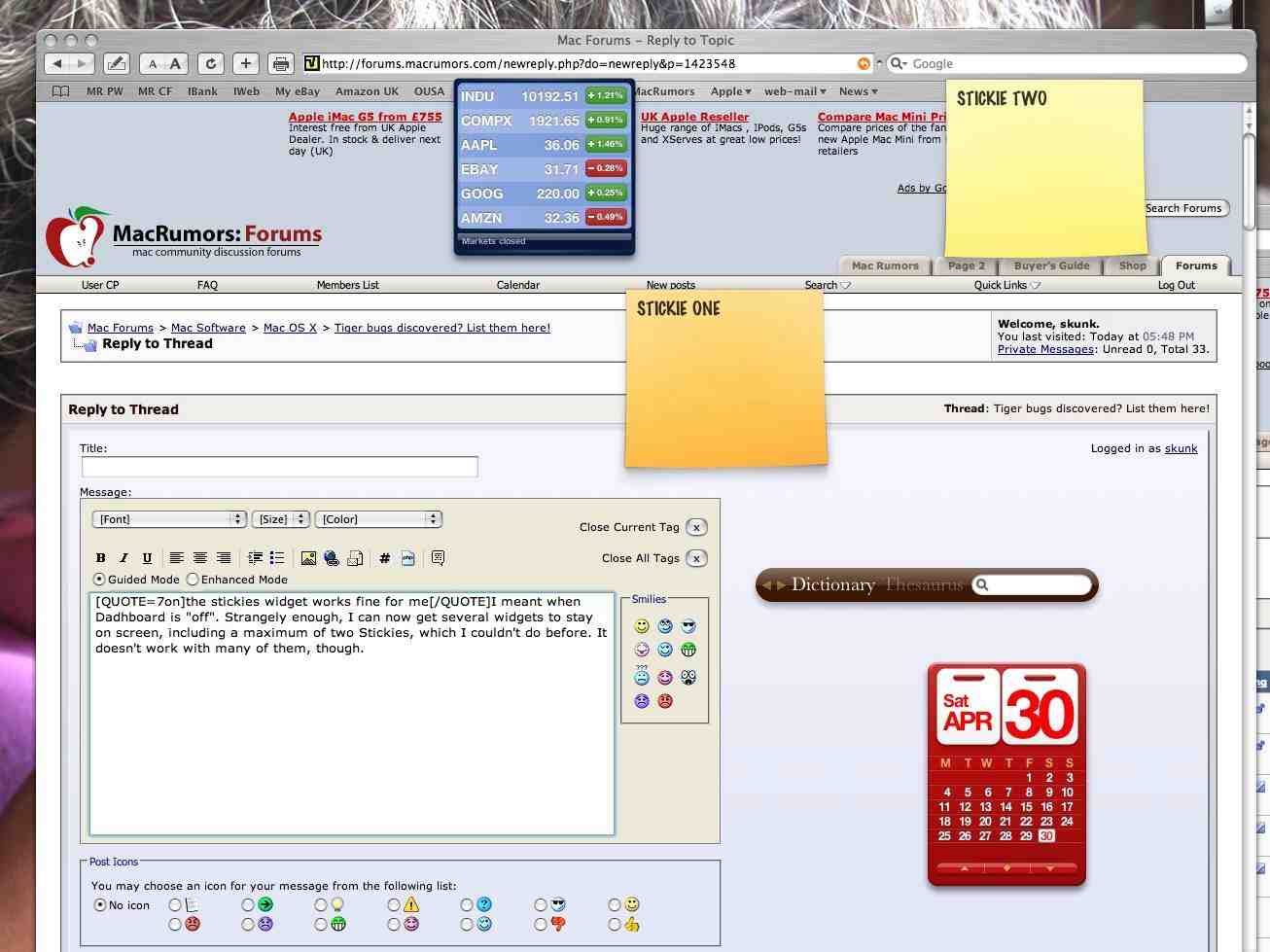The width and height of the screenshot is (1270, 952).
Task: Click orange SnapBack icon in address bar
Action: 864,63
